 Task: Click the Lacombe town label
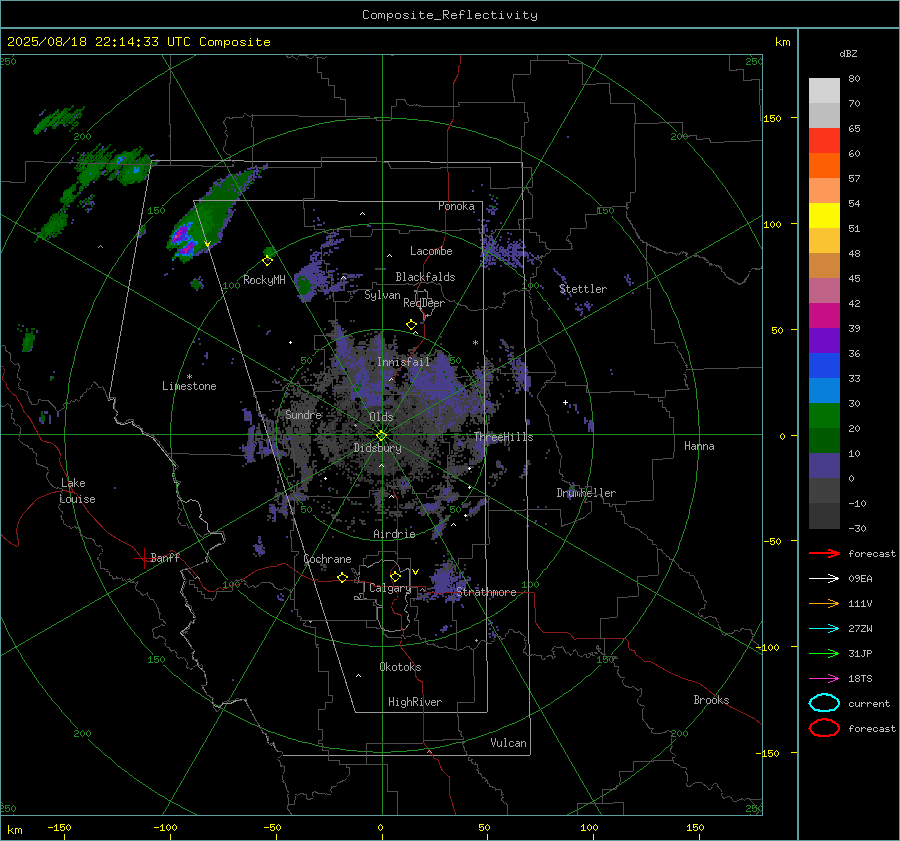click(431, 251)
